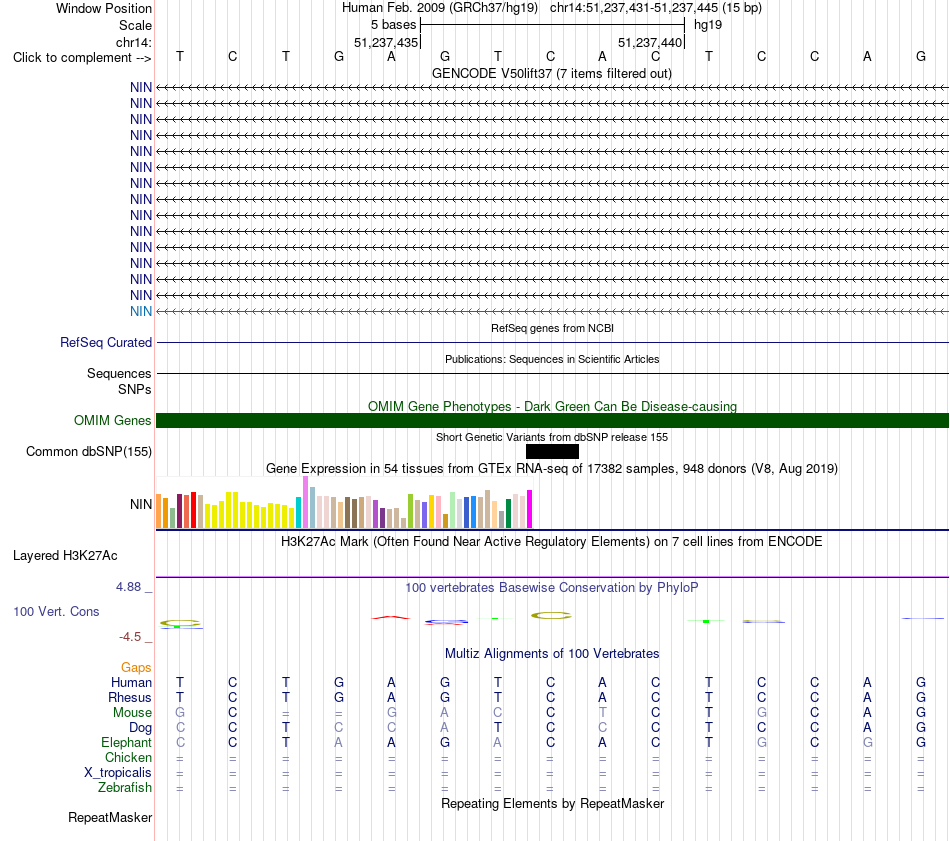Click the dark green OMIM gene bar

552,420
